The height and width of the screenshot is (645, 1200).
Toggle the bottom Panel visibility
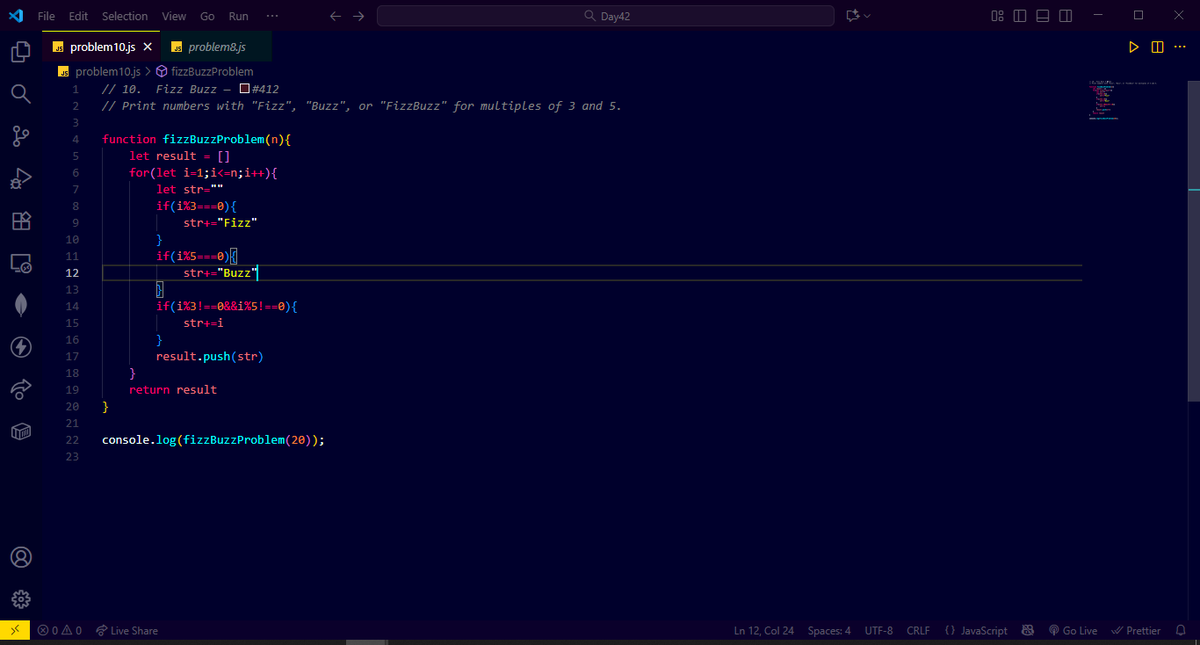click(1040, 16)
